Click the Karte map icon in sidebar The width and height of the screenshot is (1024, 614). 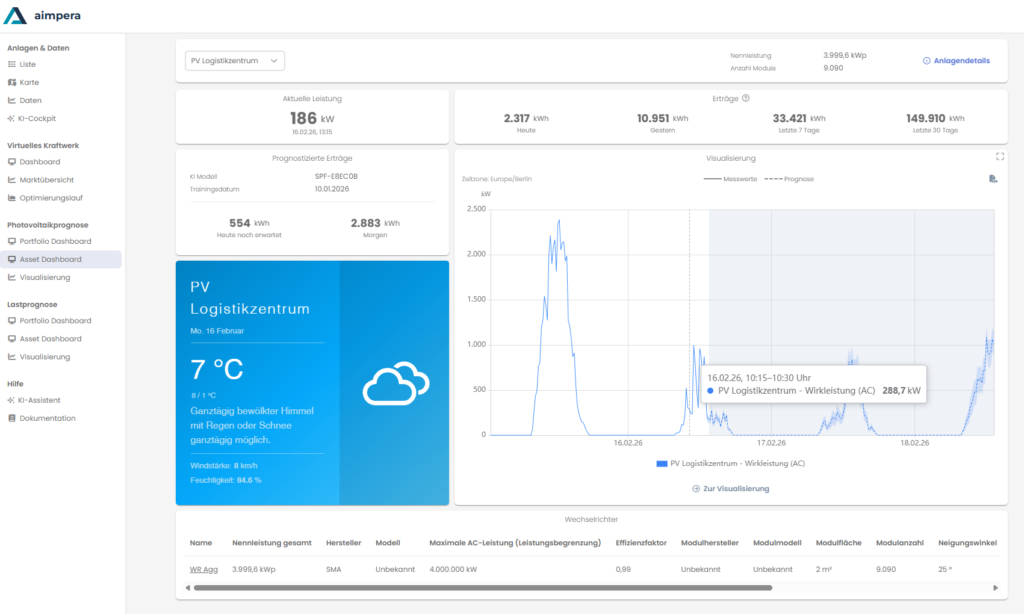12,82
